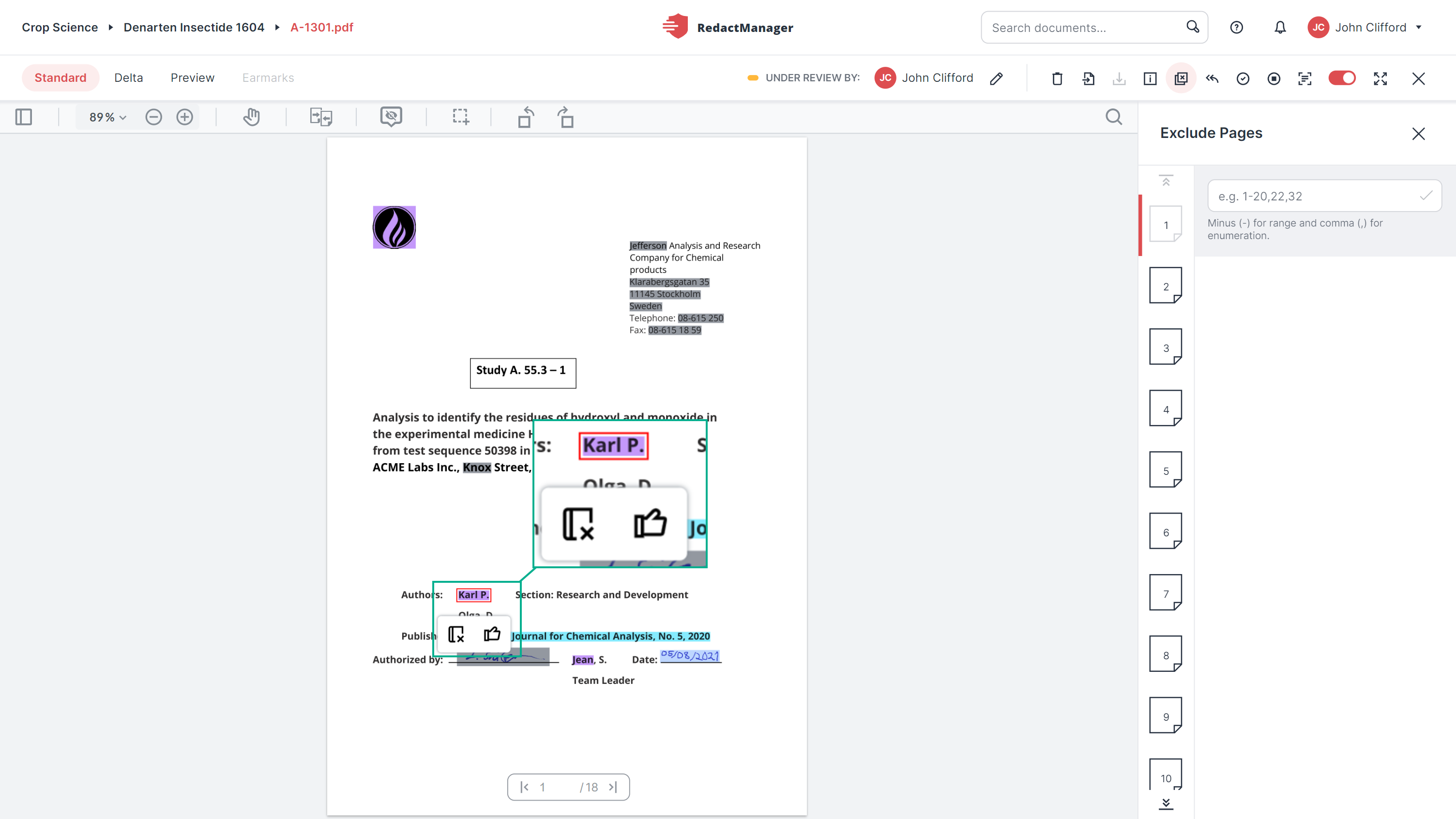The height and width of the screenshot is (819, 1456).
Task: Open the John Clifford user menu arrow
Action: point(1419,27)
